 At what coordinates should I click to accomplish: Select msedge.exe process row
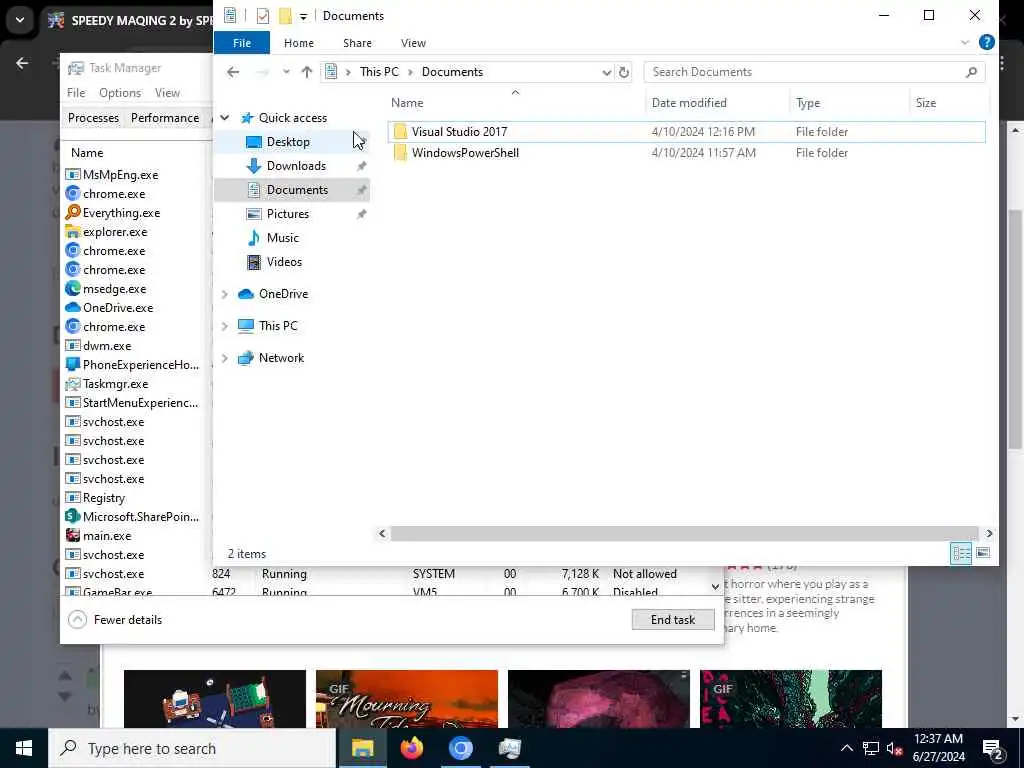pos(114,289)
